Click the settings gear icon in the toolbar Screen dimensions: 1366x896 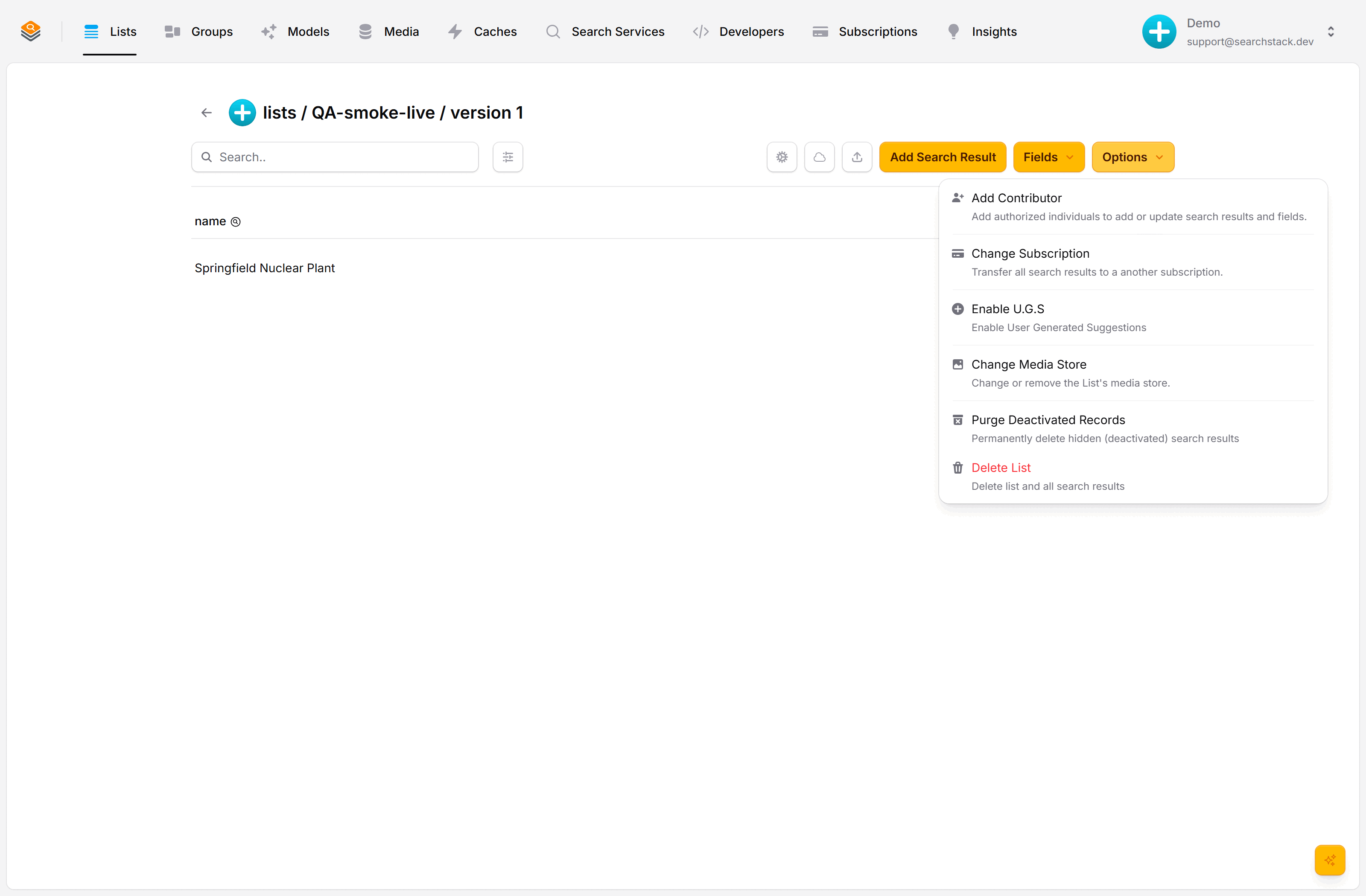[782, 157]
